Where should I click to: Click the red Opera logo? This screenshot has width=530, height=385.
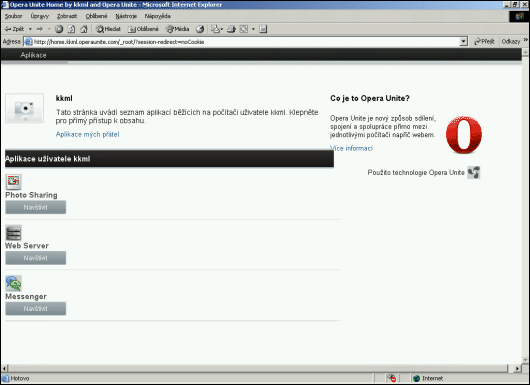(x=464, y=135)
